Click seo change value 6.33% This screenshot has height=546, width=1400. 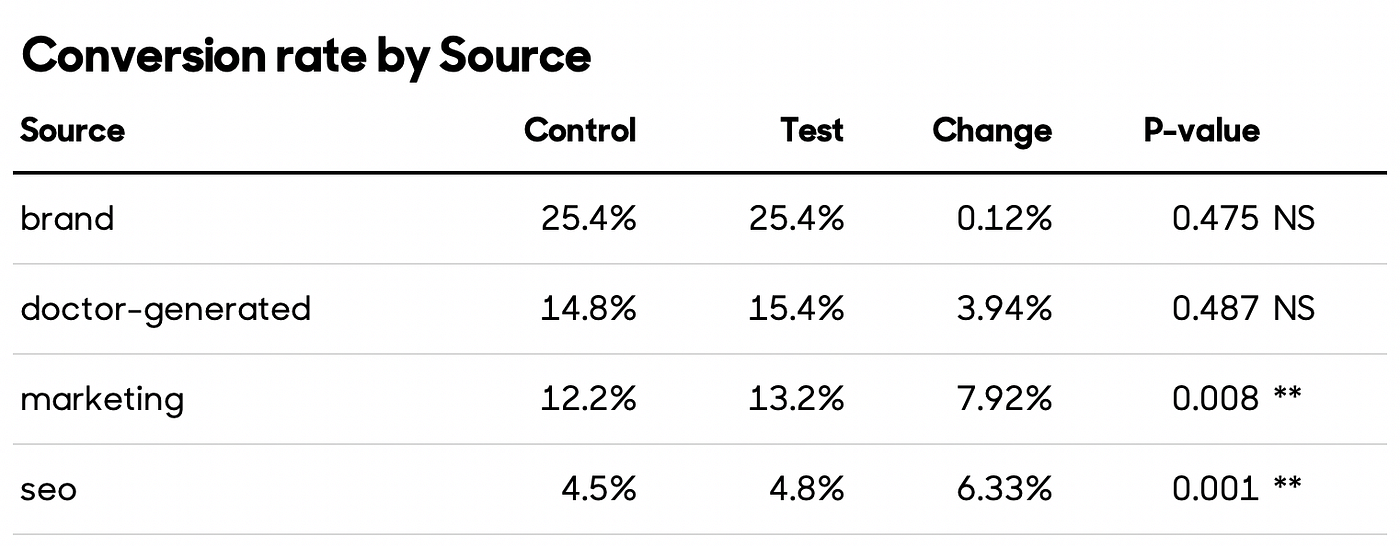pos(1004,489)
